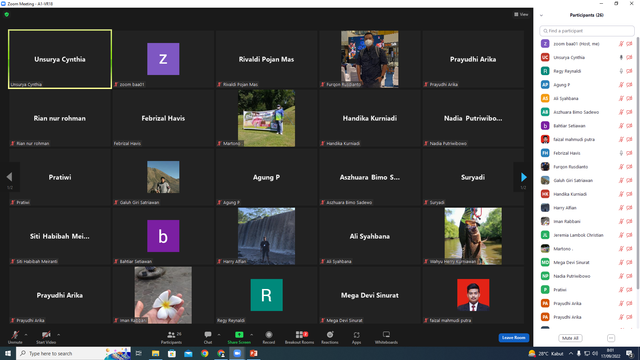This screenshot has height=360, width=640.
Task: Toggle mic icon for Regy Reynaldi in list
Action: point(621,71)
